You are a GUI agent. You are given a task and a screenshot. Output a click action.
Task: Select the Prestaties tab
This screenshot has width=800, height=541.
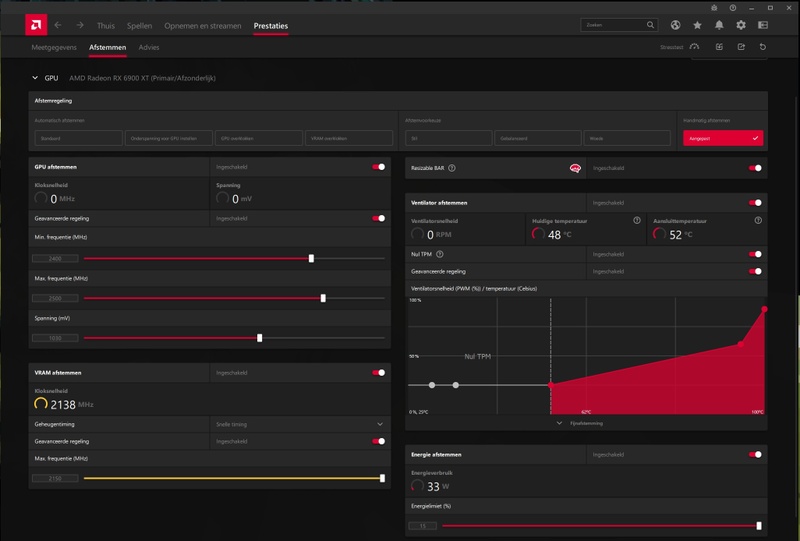tap(270, 26)
